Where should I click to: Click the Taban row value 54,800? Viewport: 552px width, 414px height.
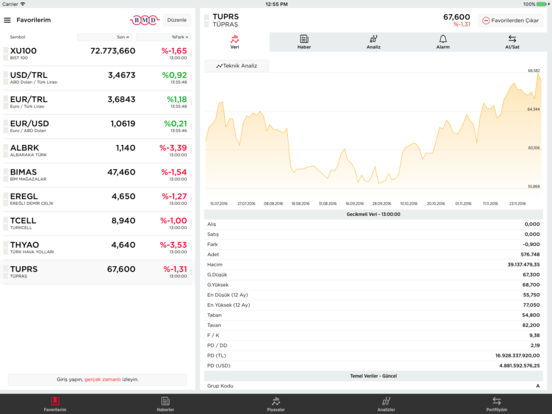coord(531,315)
